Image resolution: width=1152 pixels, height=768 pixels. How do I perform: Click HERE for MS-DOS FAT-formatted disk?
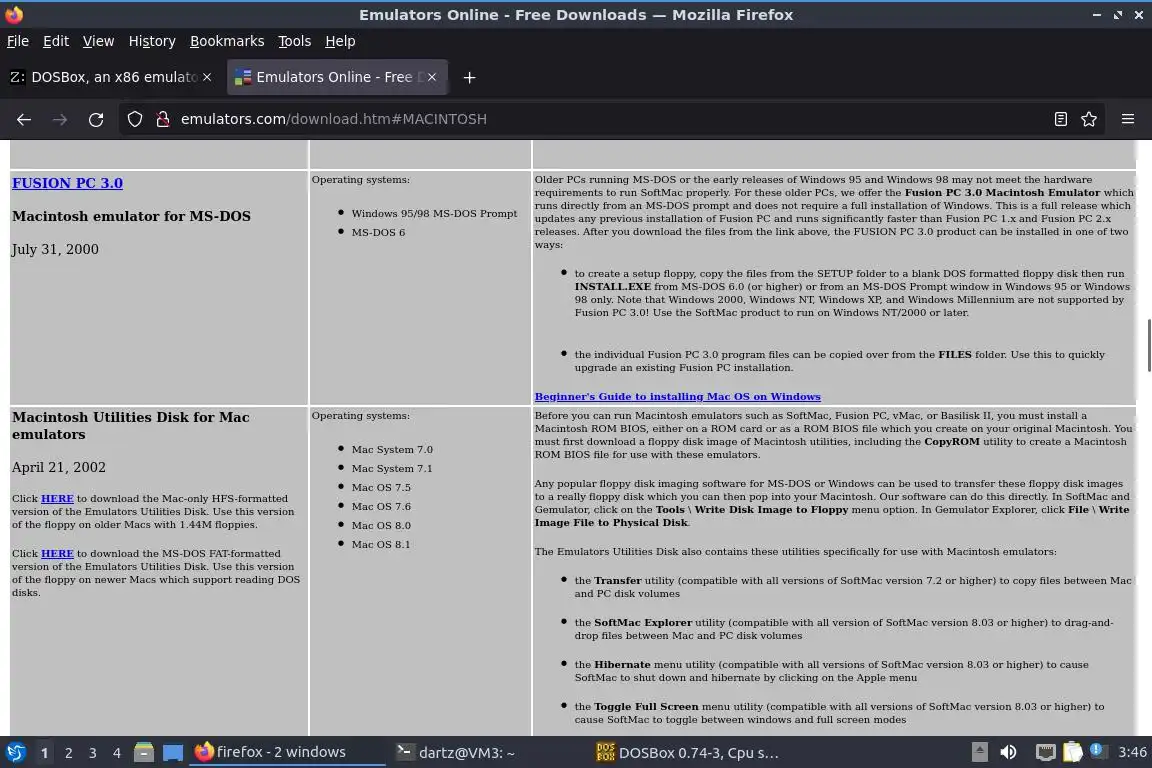tap(57, 553)
